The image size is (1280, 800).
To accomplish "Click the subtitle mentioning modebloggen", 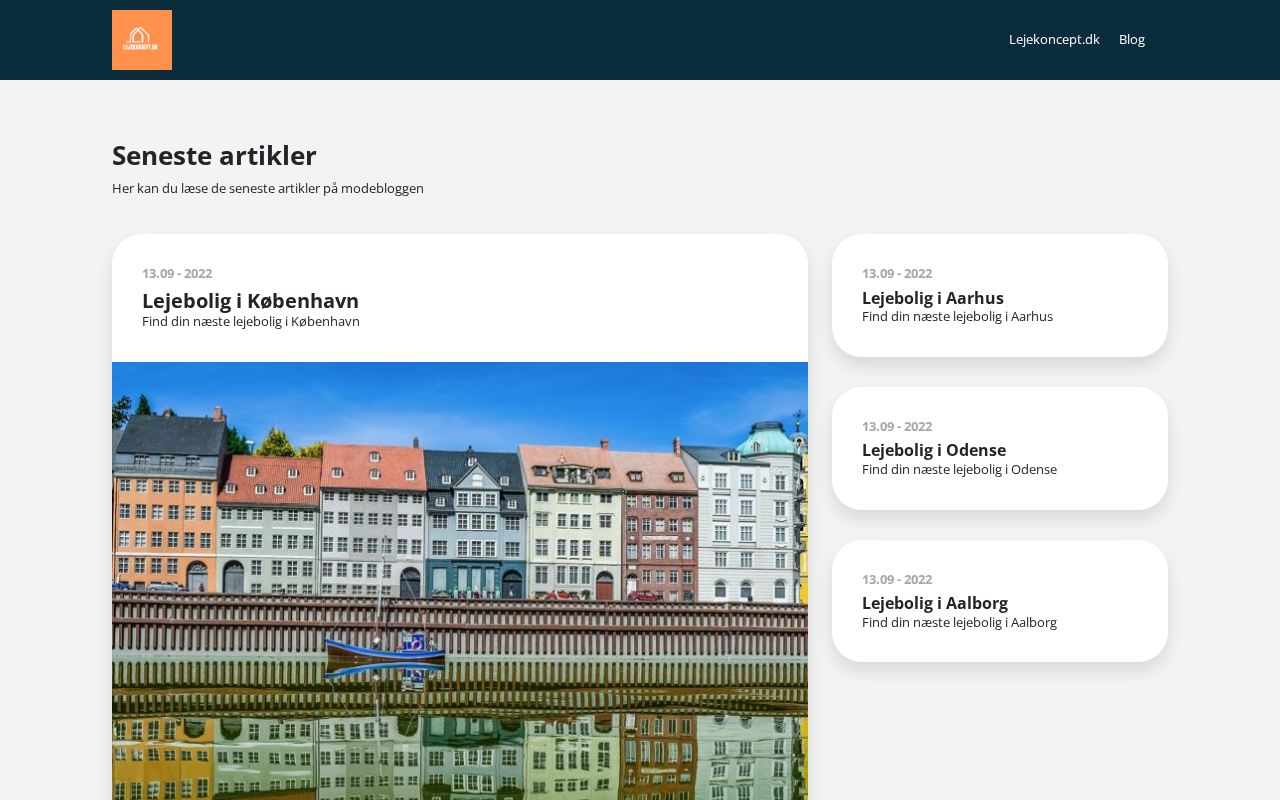I will point(268,188).
